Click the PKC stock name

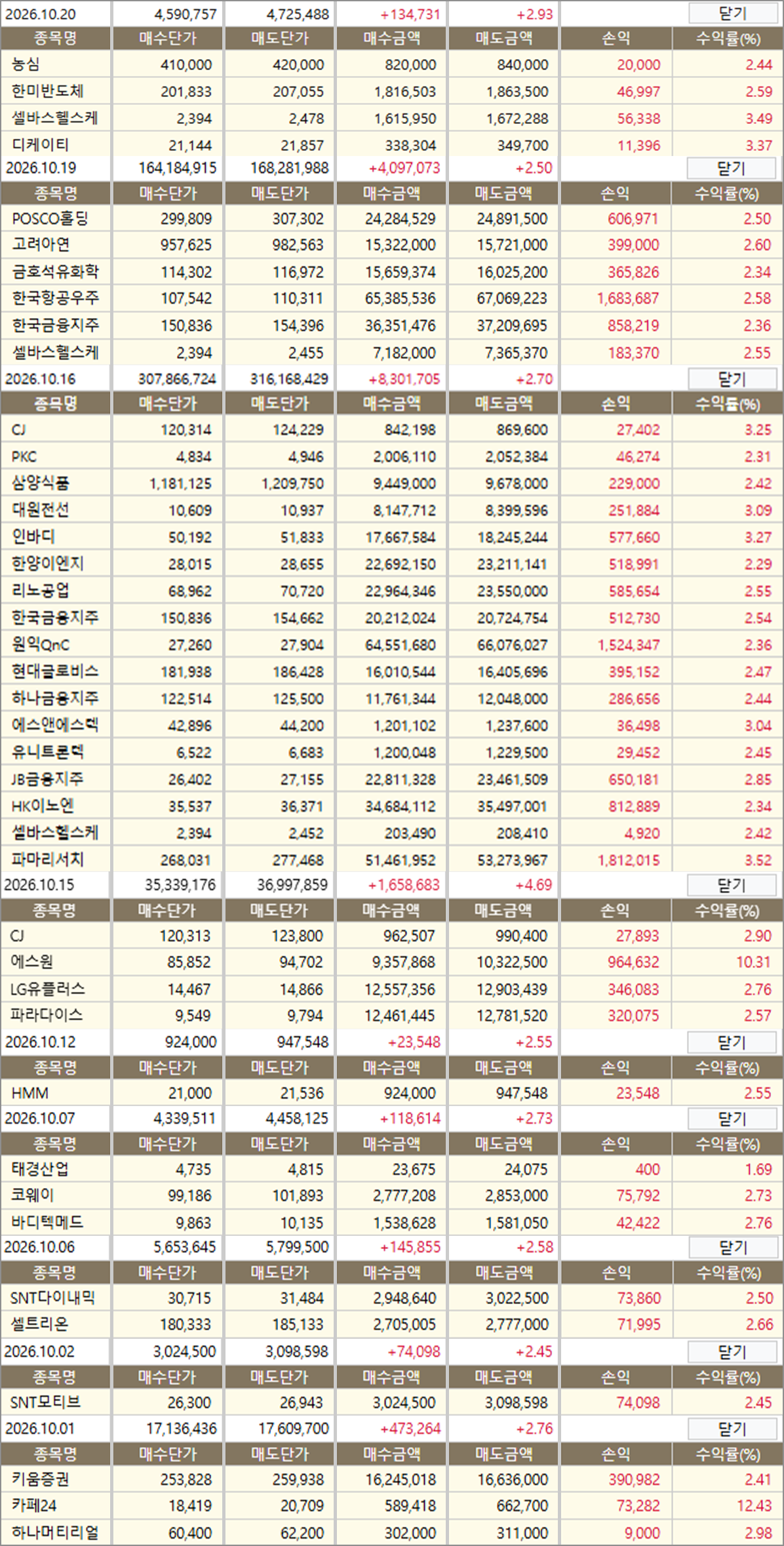tap(24, 456)
